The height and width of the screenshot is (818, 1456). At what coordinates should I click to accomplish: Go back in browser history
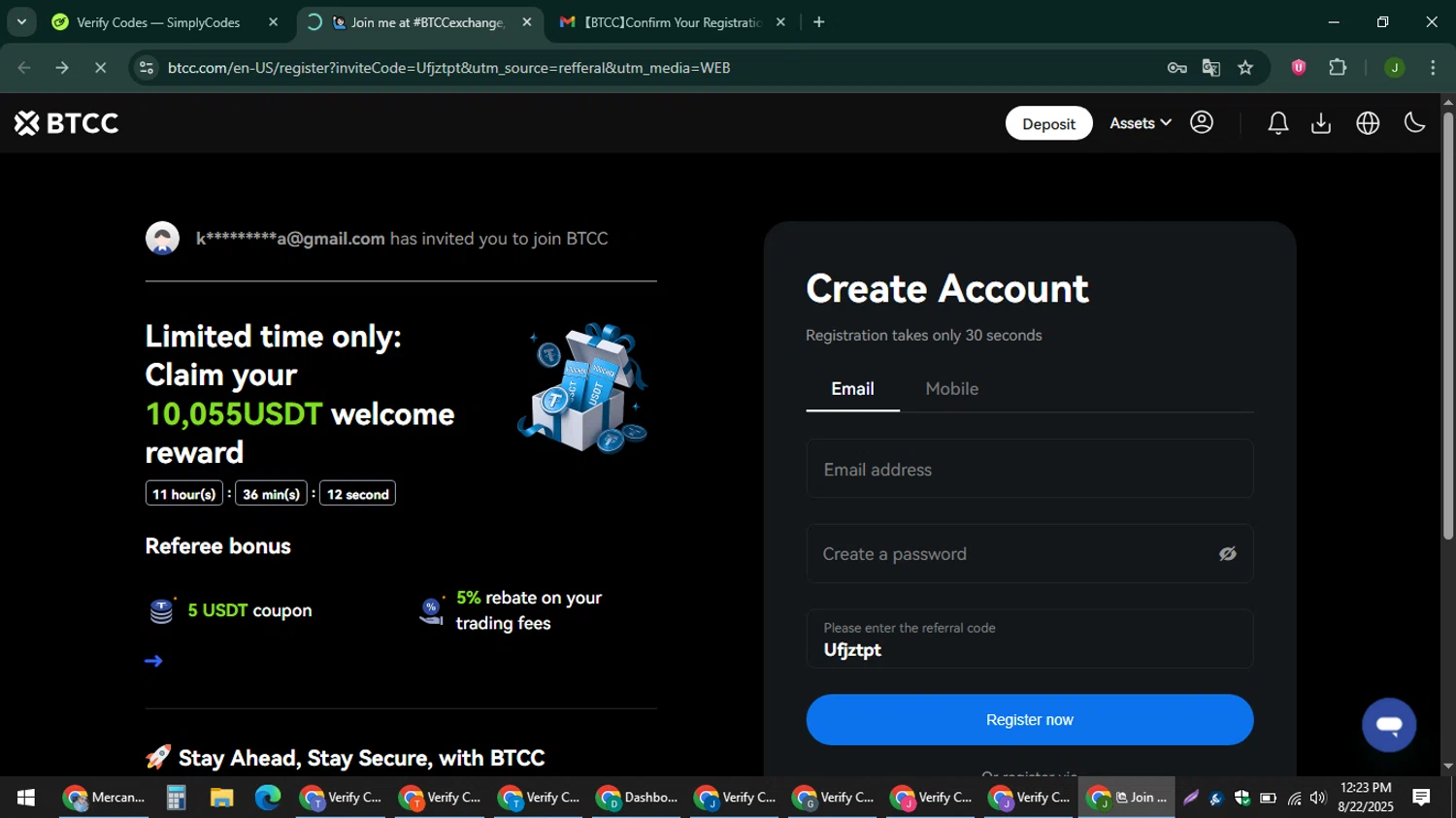[24, 68]
